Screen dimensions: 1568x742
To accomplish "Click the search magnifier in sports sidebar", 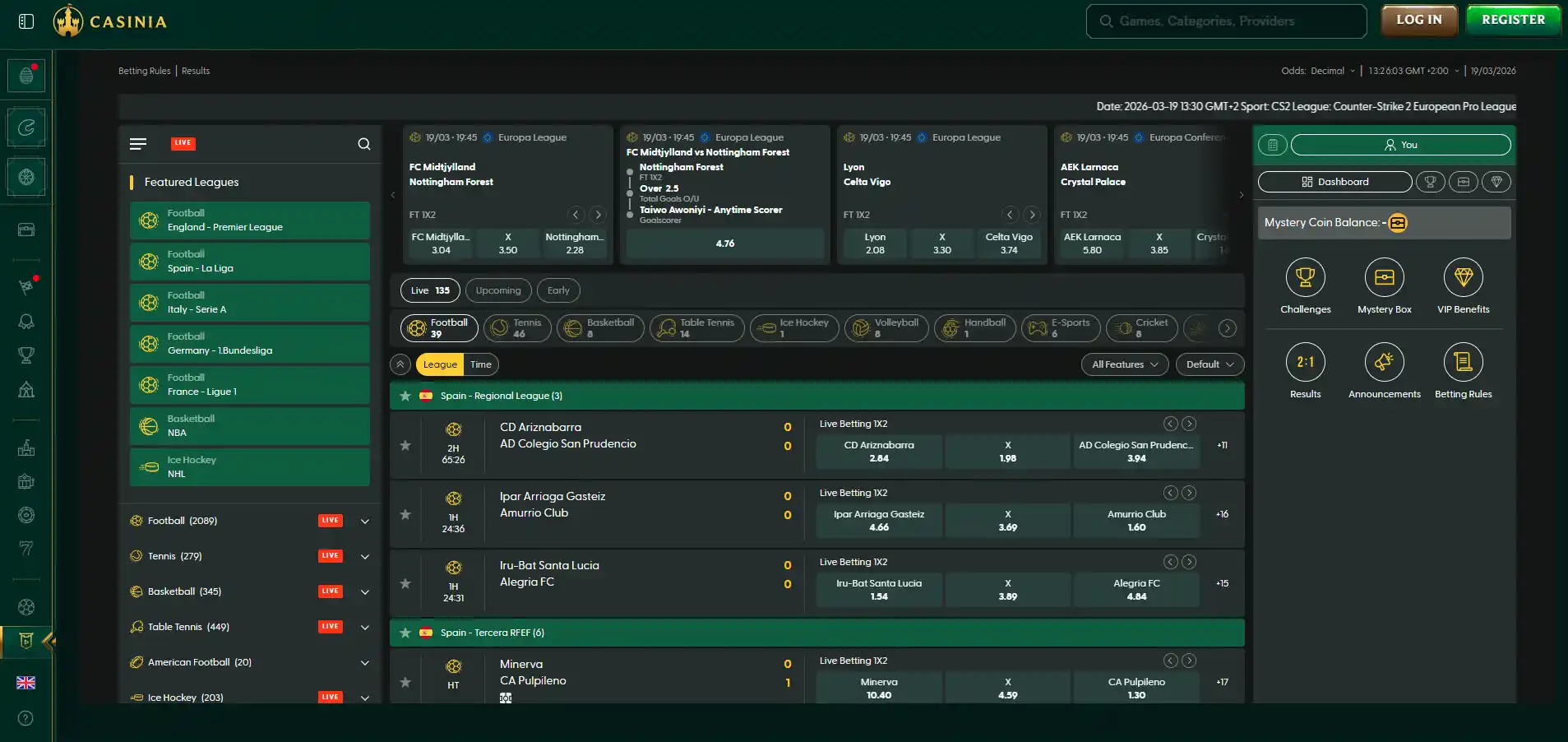I will [x=364, y=144].
